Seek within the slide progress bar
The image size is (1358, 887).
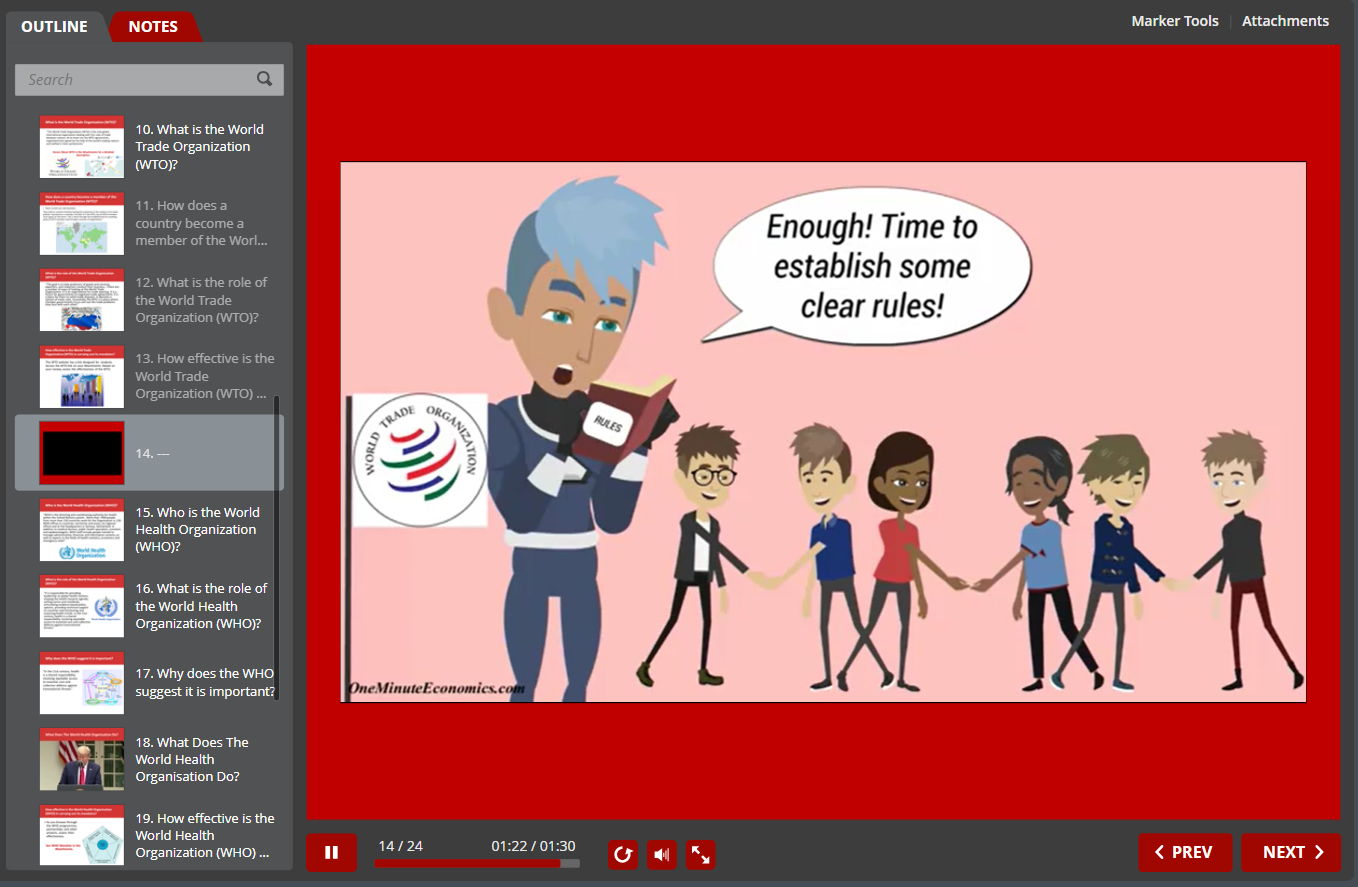click(x=476, y=863)
